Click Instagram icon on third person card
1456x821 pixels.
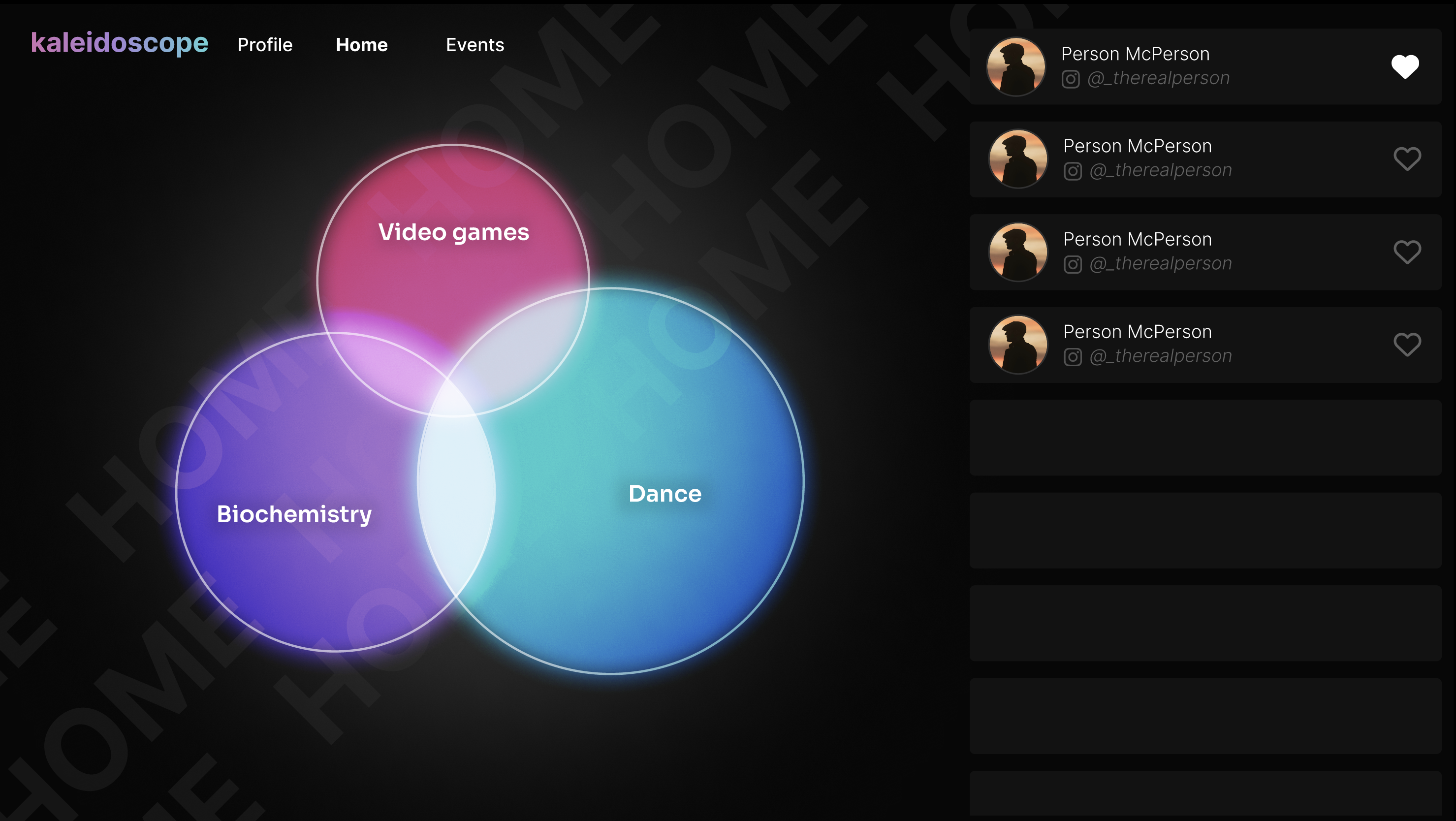(1073, 264)
